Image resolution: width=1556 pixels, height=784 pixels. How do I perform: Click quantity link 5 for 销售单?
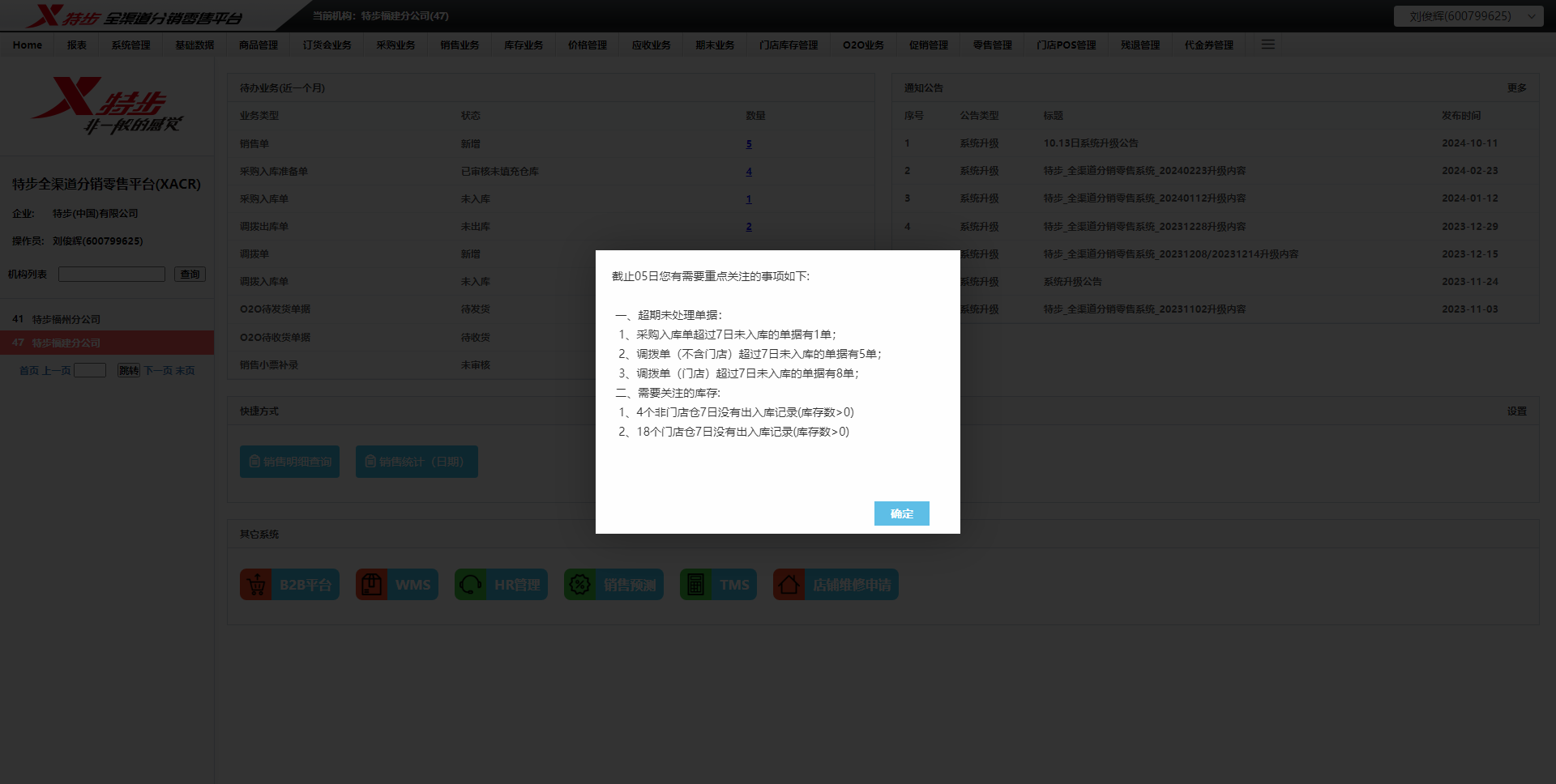pyautogui.click(x=749, y=144)
